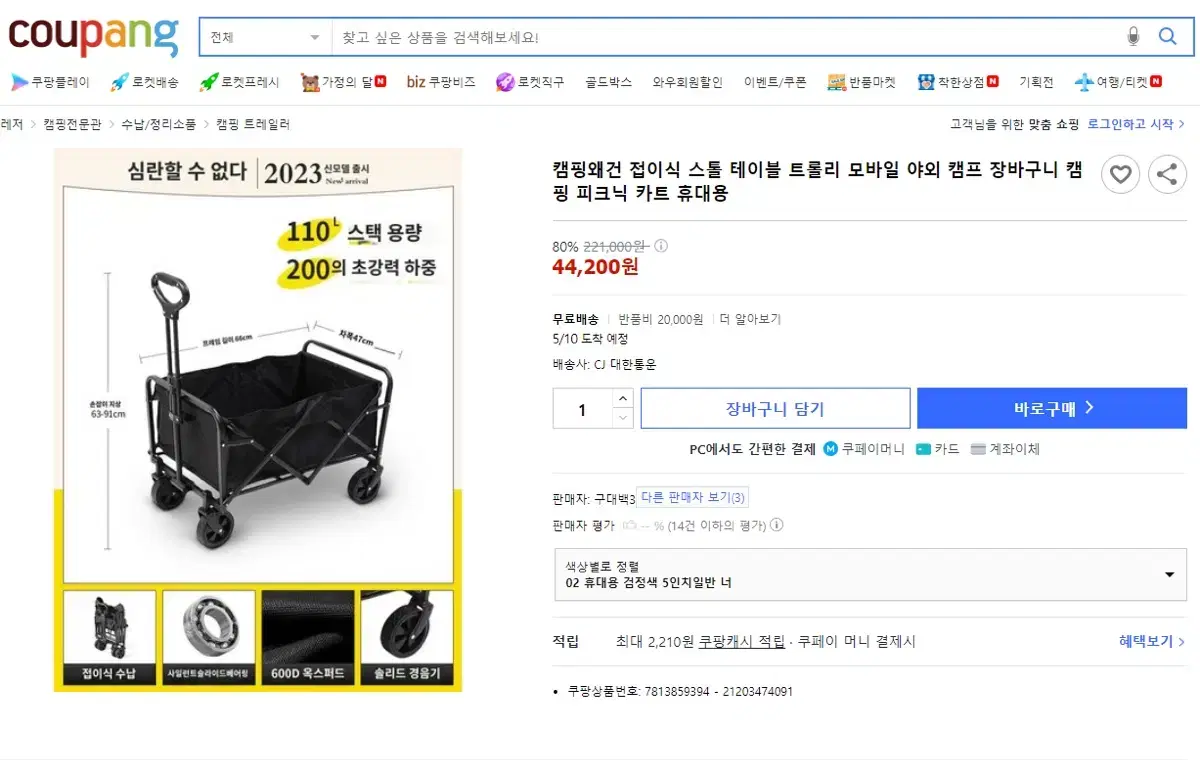This screenshot has width=1200, height=778.
Task: Expand 혜택보기 benefits chevron
Action: pos(1152,642)
